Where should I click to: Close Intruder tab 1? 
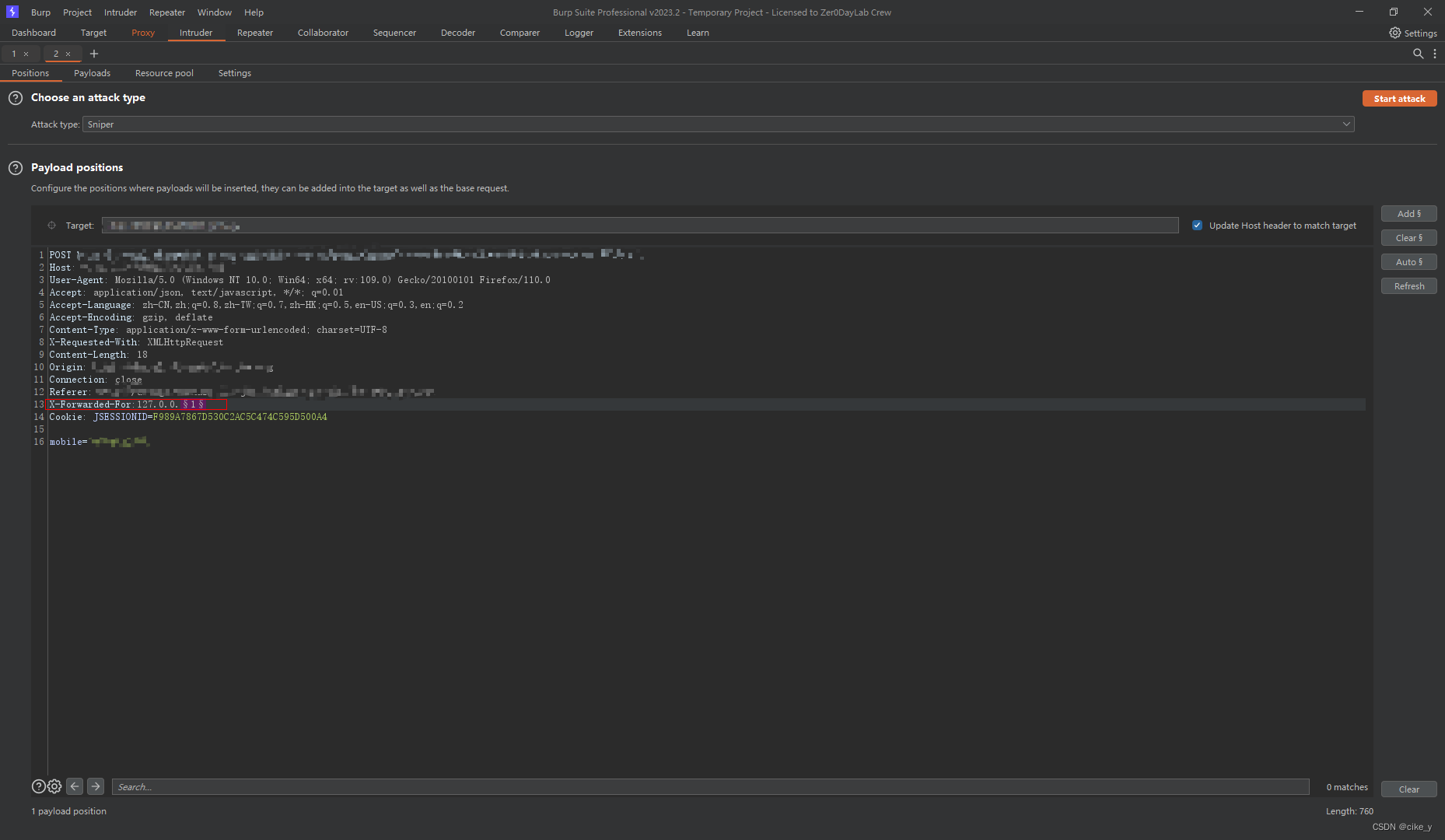(26, 54)
